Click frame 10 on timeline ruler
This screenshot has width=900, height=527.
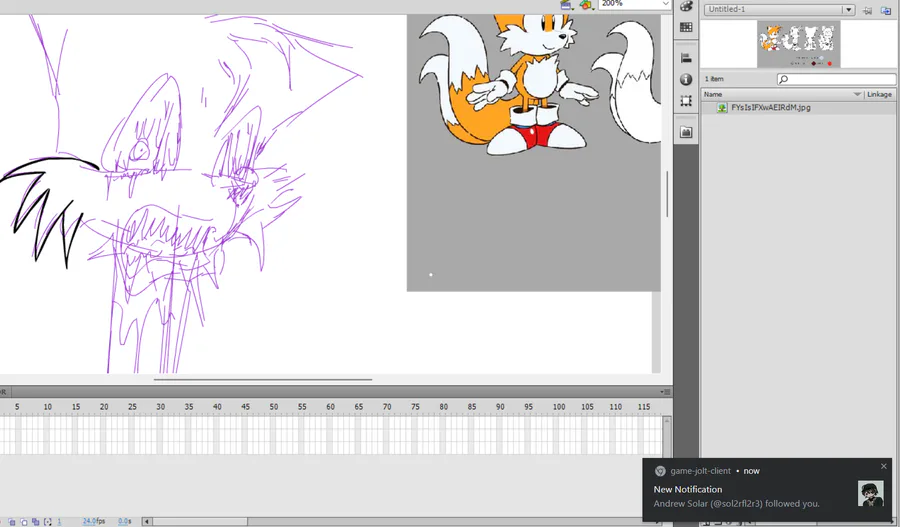click(x=47, y=406)
